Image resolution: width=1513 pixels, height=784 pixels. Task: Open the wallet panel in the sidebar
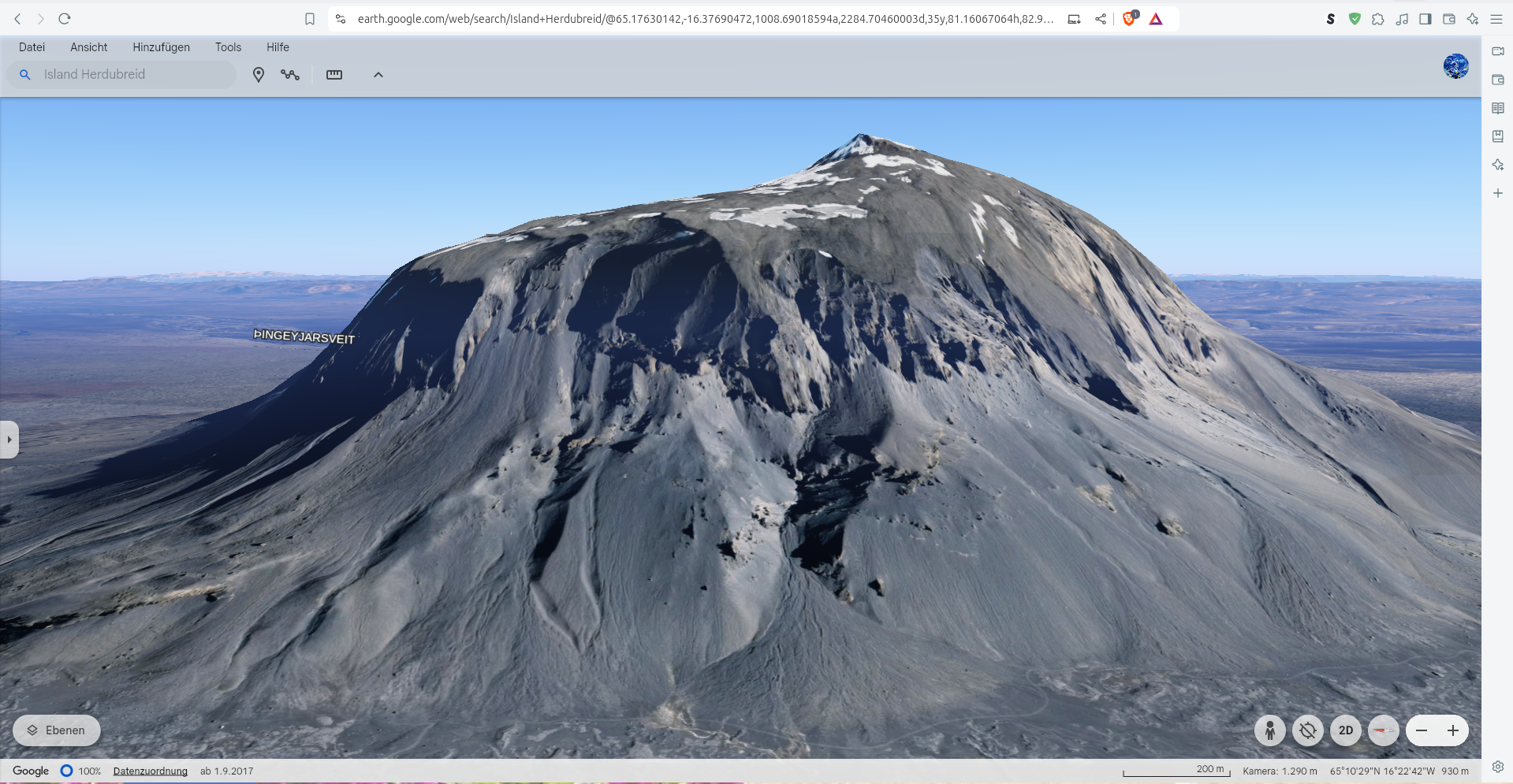1498,80
